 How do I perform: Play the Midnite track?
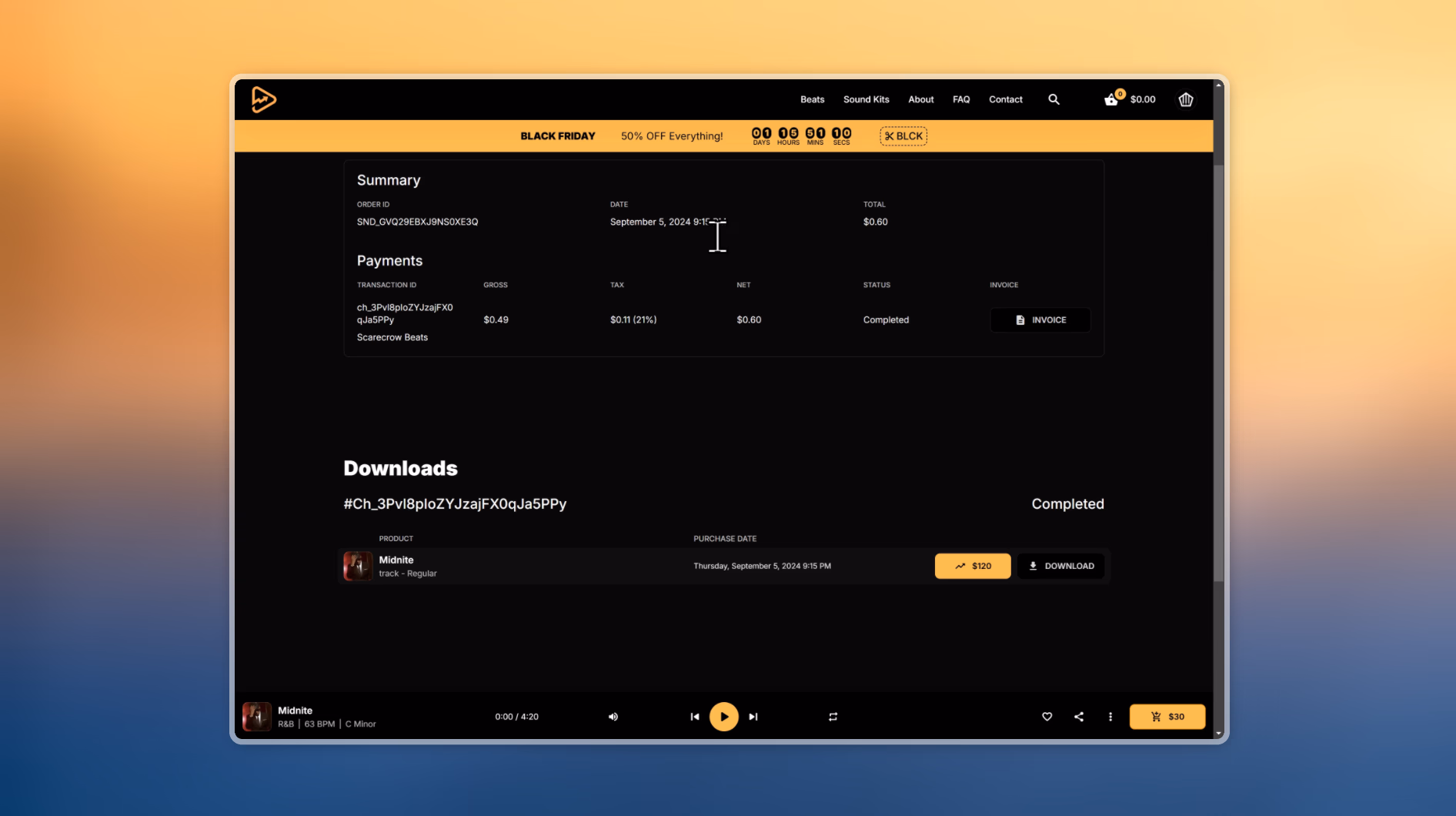(x=723, y=717)
